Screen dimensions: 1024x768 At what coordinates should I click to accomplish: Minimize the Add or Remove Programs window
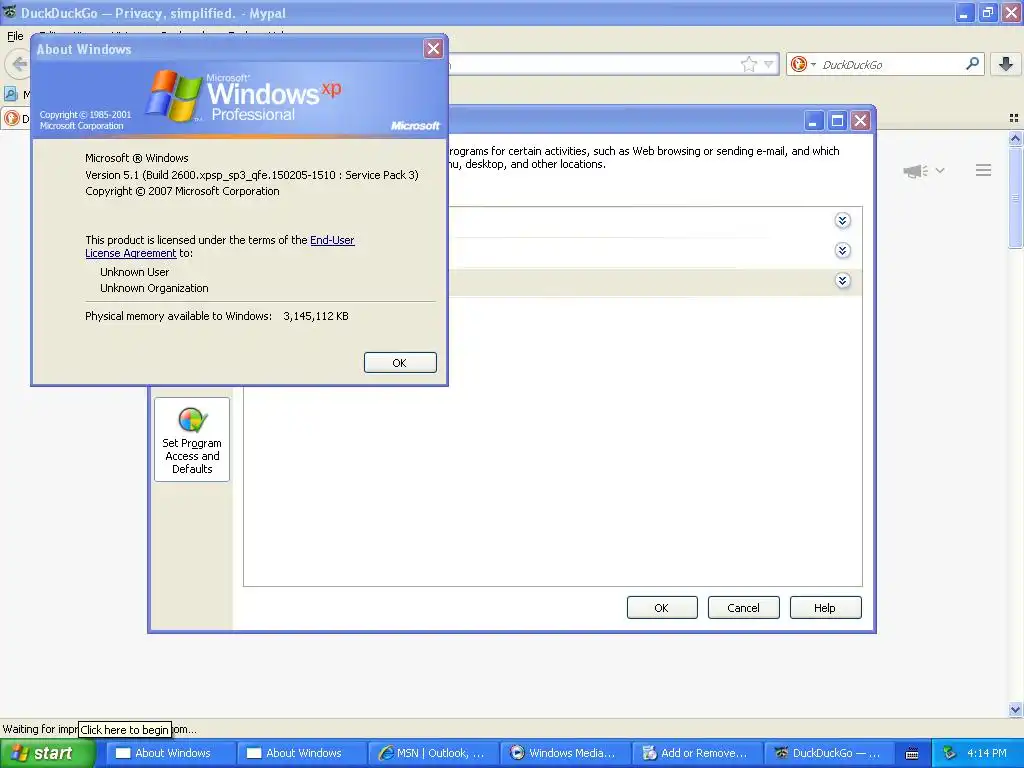pos(813,121)
